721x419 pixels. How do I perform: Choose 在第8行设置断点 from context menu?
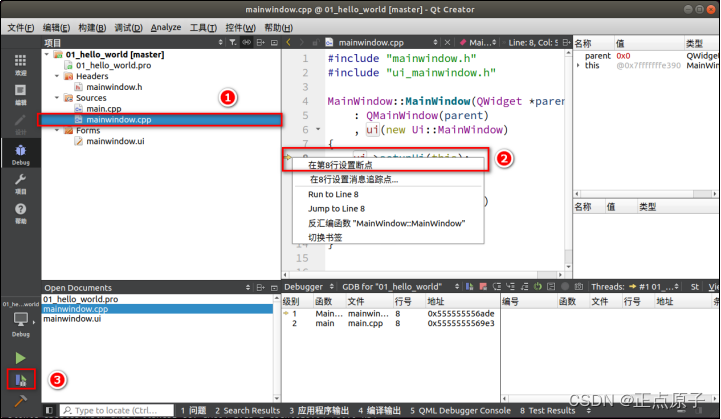[x=388, y=165]
